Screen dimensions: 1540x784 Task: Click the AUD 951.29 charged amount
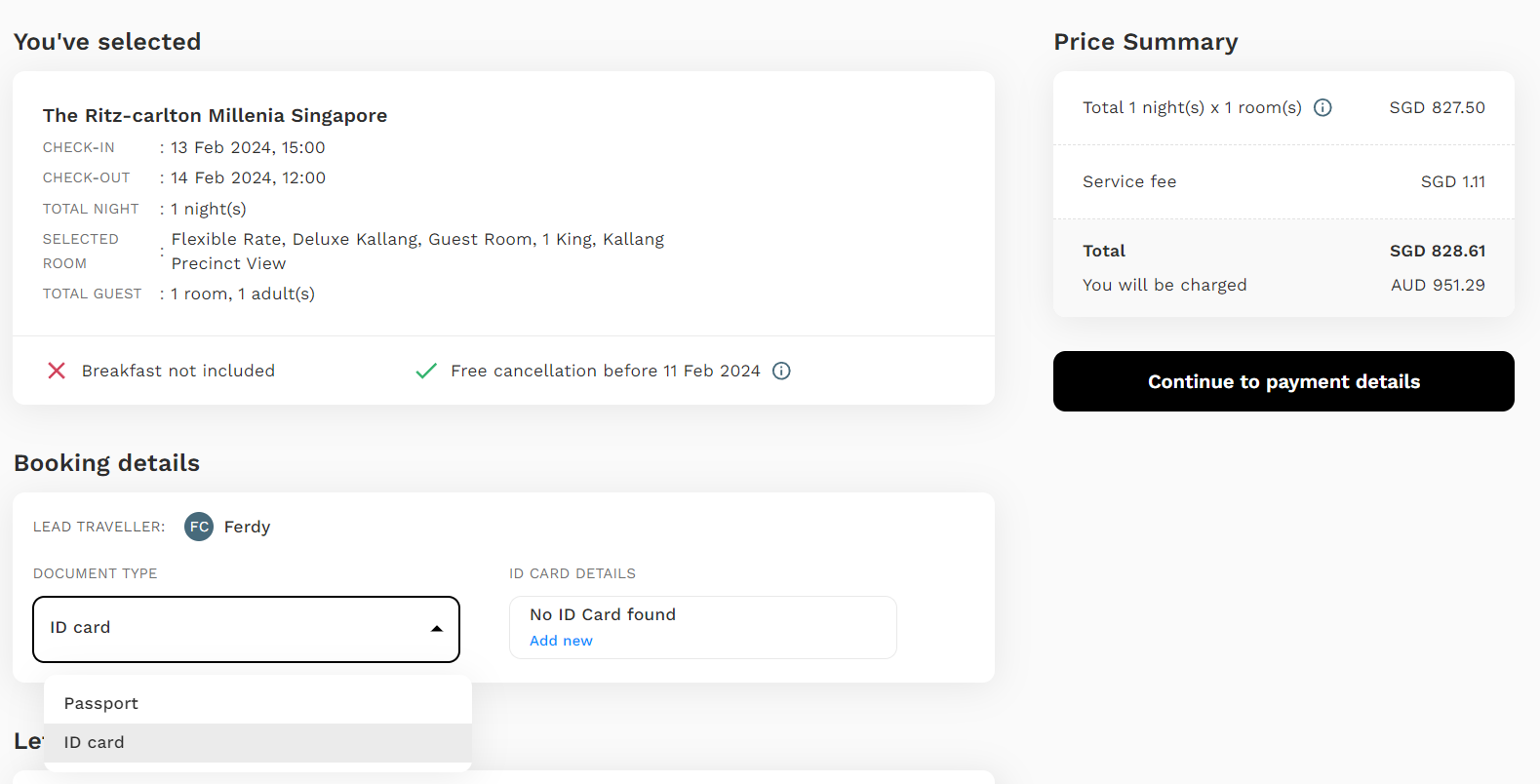[1438, 285]
